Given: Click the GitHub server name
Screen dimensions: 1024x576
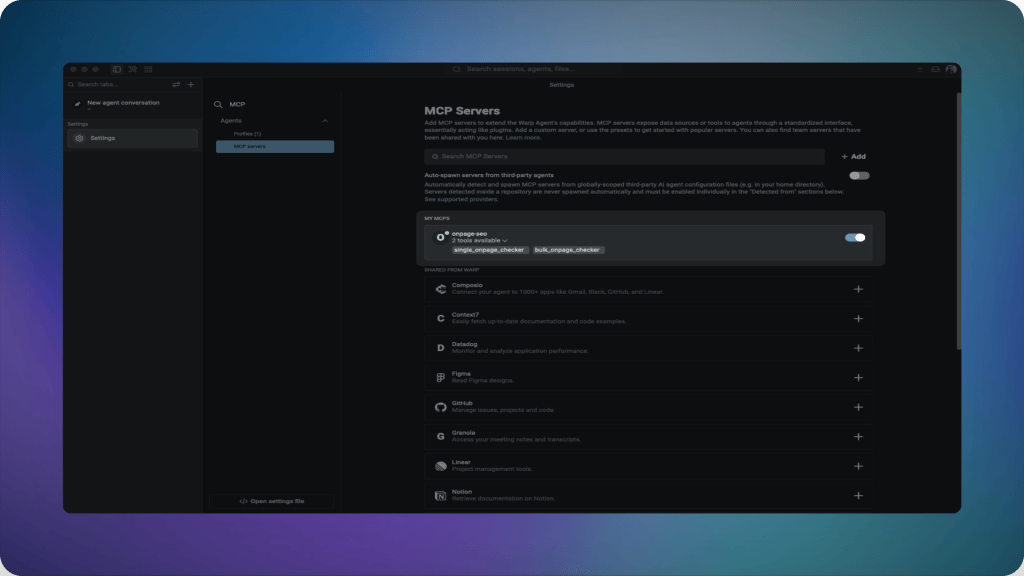Looking at the screenshot, I should click(x=462, y=404).
